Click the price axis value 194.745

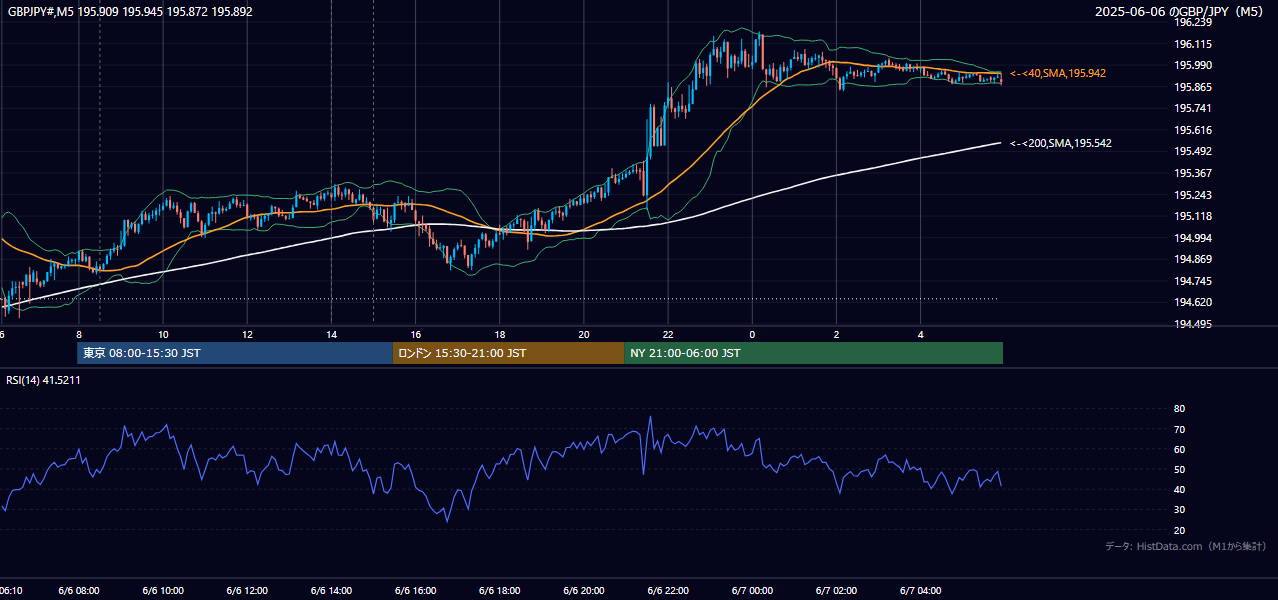click(1193, 282)
